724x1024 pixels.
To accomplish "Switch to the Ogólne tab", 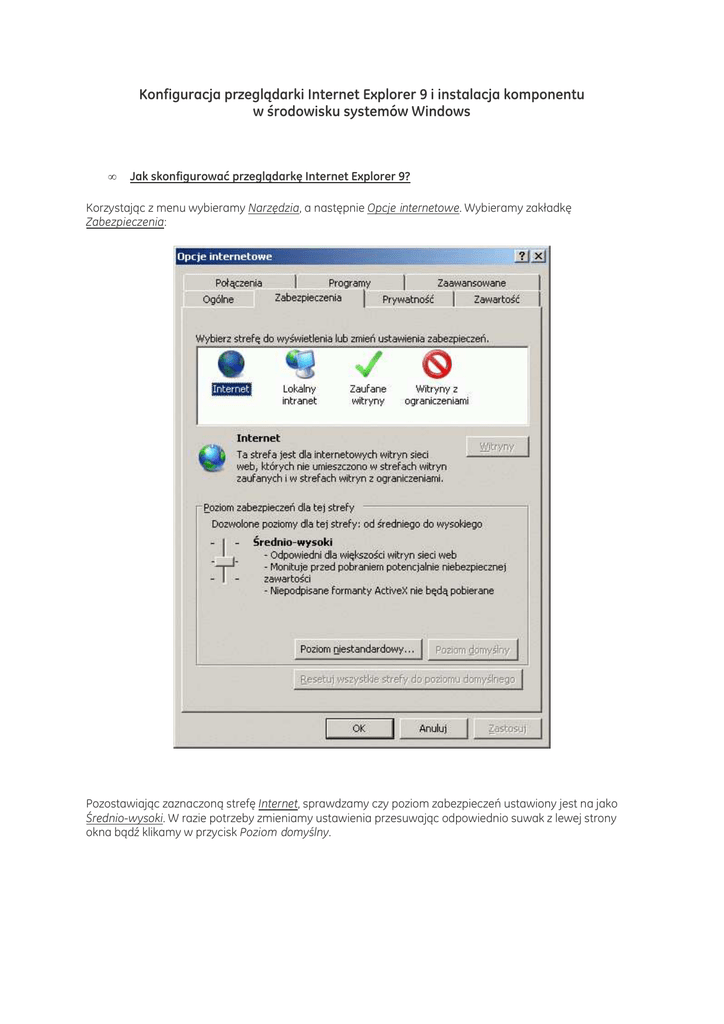I will (218, 299).
